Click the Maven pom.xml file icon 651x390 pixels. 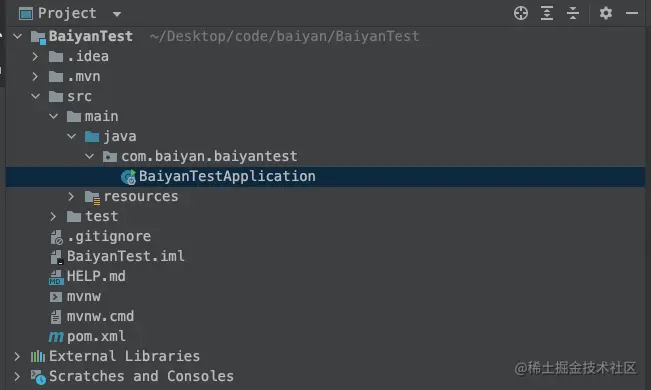point(56,336)
